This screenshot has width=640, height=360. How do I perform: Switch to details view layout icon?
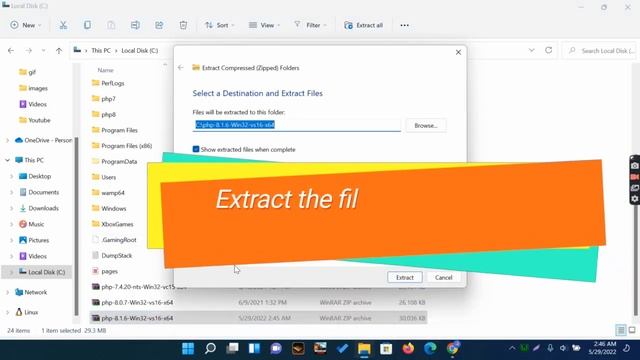pyautogui.click(x=621, y=330)
